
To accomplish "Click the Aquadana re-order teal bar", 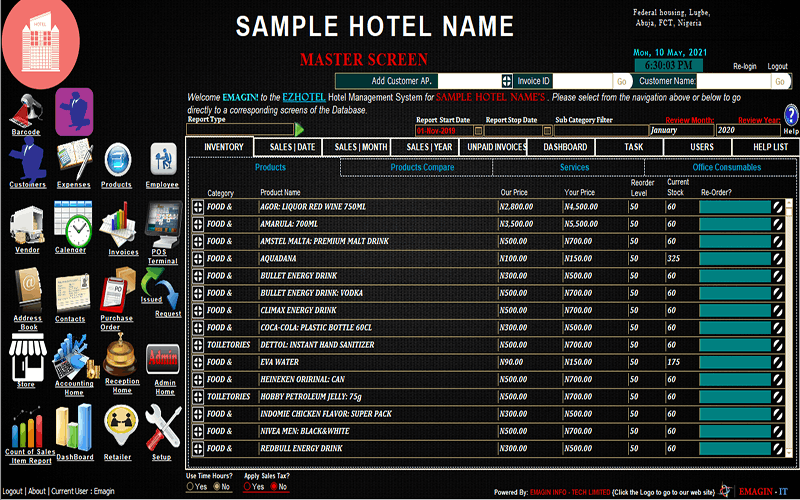I will coord(736,258).
